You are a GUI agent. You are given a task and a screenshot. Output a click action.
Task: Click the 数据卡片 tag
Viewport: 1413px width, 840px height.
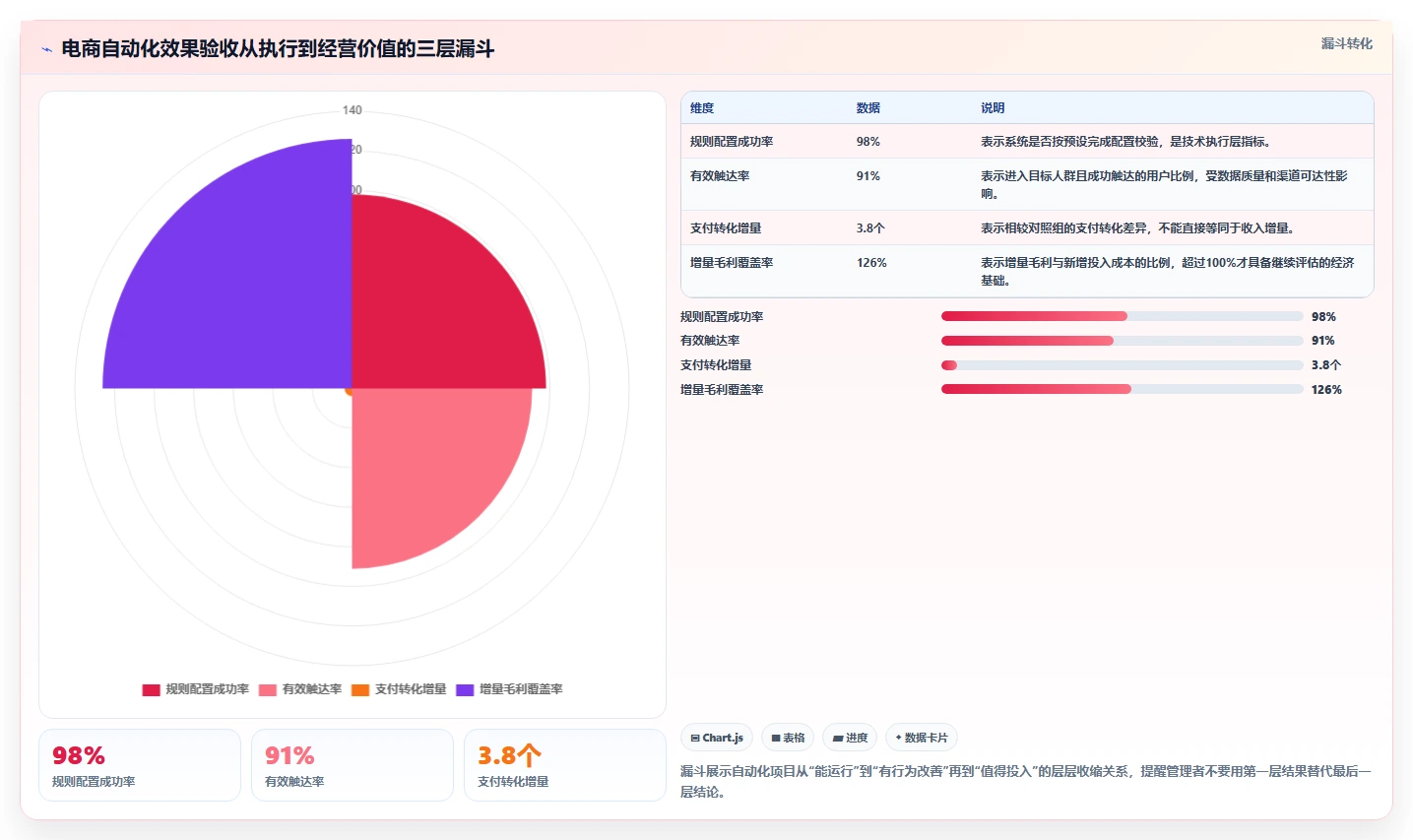coord(922,738)
